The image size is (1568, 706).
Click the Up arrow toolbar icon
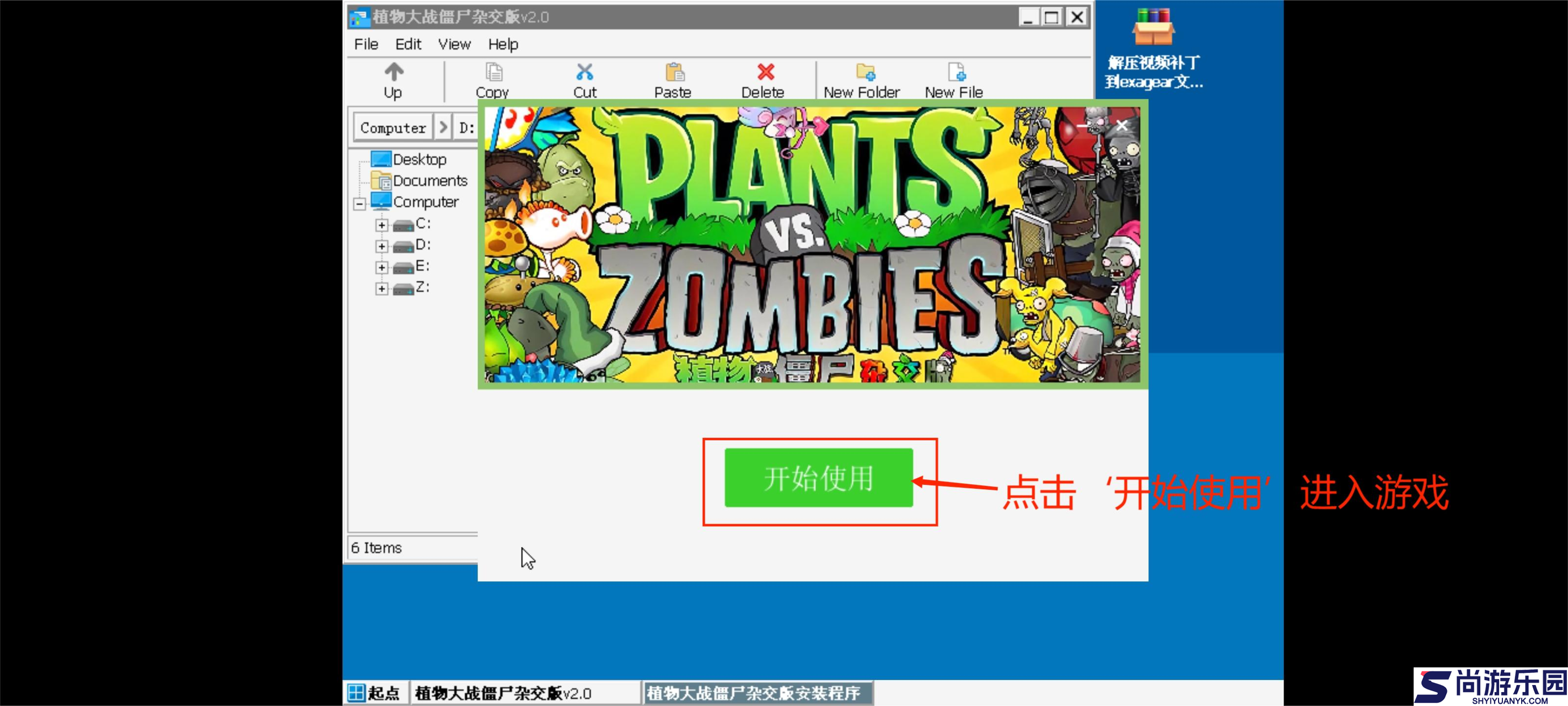[x=393, y=72]
